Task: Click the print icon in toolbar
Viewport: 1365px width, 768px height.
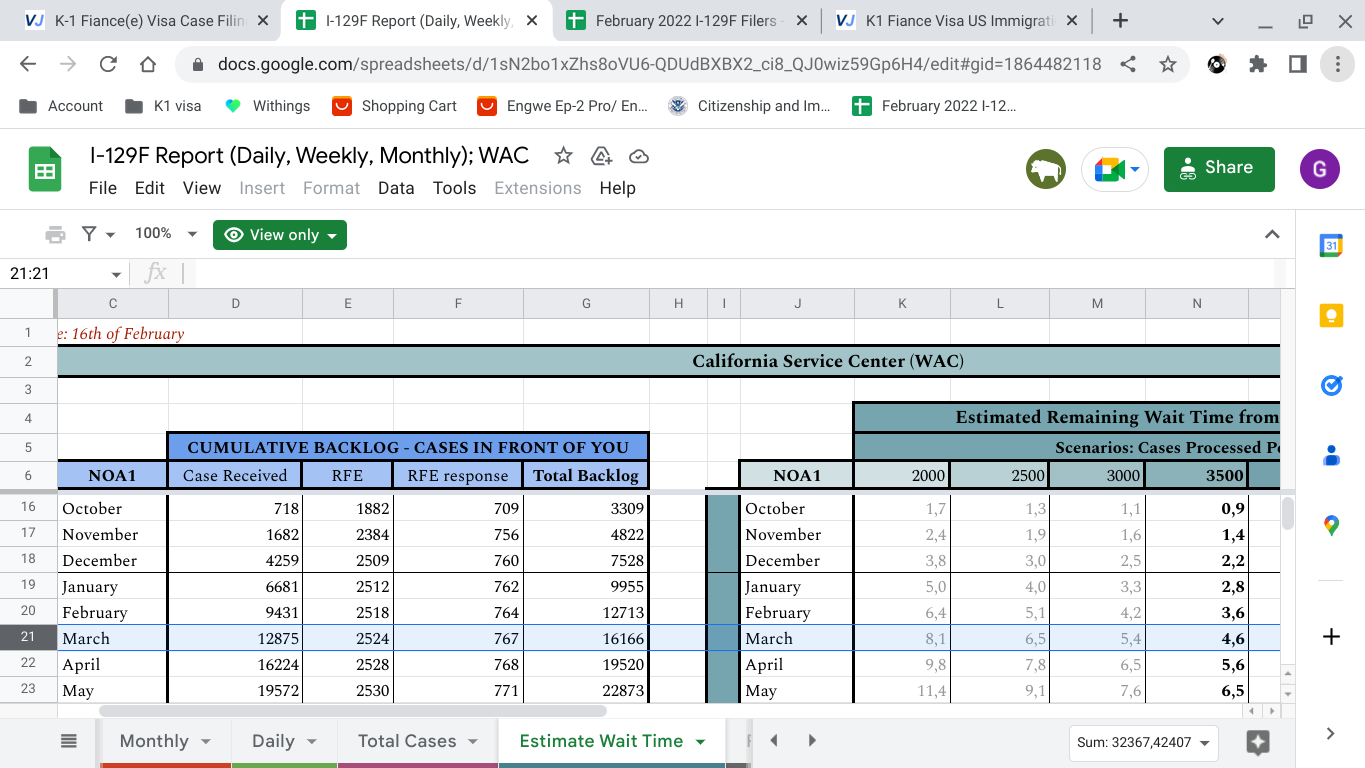Action: (55, 234)
